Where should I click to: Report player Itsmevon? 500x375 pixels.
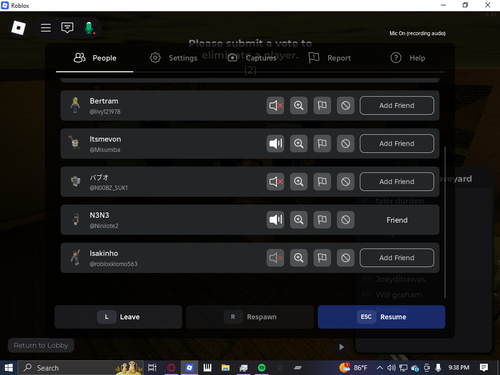tap(322, 144)
